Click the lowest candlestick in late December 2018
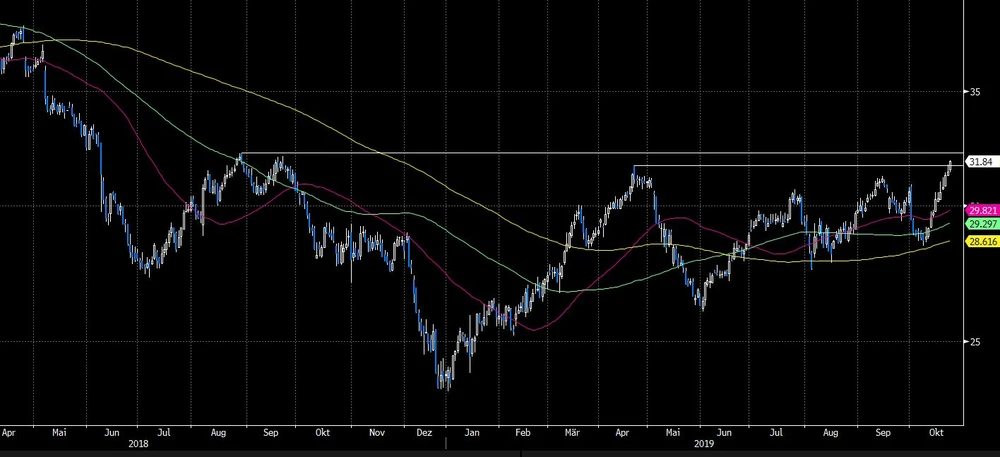This screenshot has width=1000, height=457. pyautogui.click(x=444, y=381)
